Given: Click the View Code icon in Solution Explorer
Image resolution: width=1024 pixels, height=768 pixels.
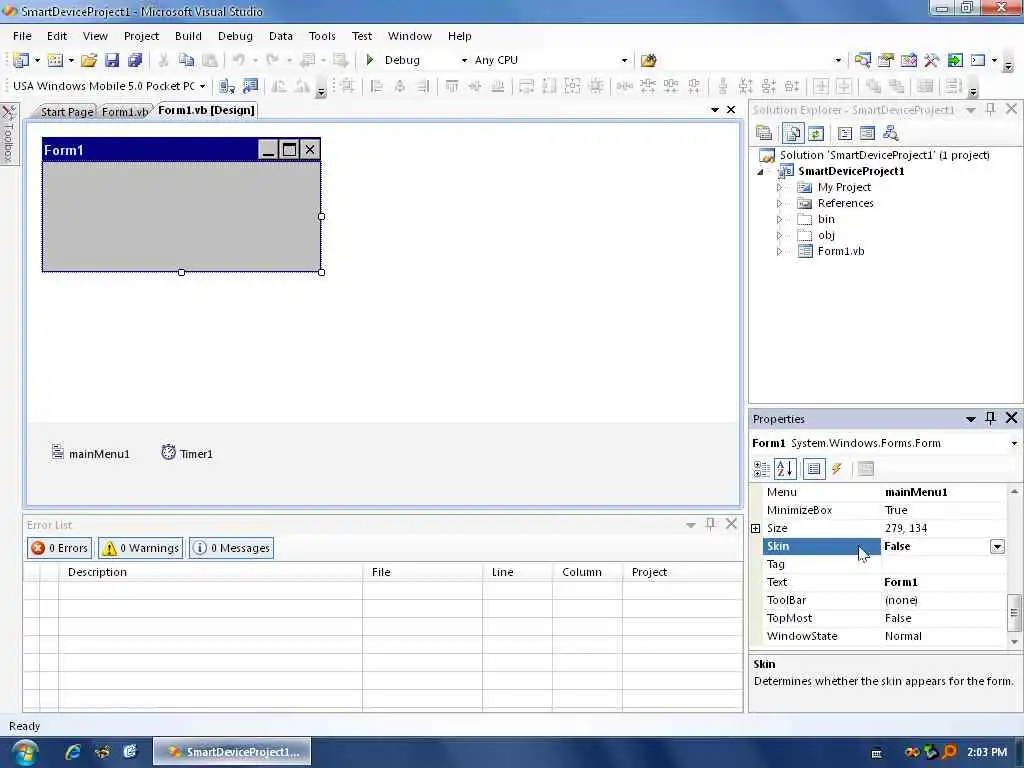Looking at the screenshot, I should pyautogui.click(x=844, y=133).
